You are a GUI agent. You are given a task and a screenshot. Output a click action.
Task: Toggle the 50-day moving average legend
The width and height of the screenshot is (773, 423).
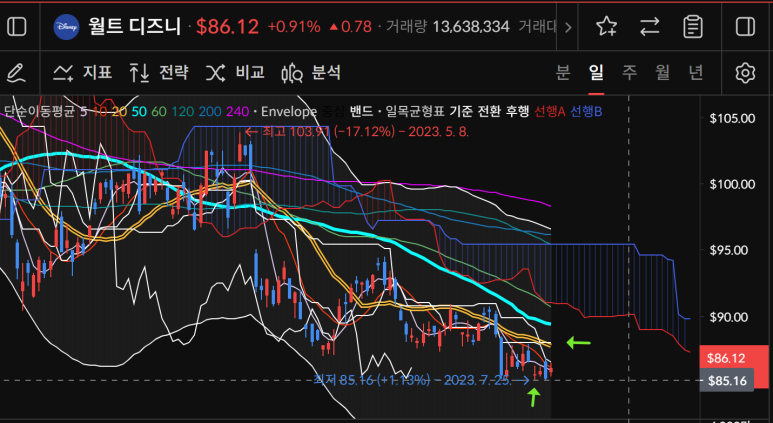tap(139, 111)
